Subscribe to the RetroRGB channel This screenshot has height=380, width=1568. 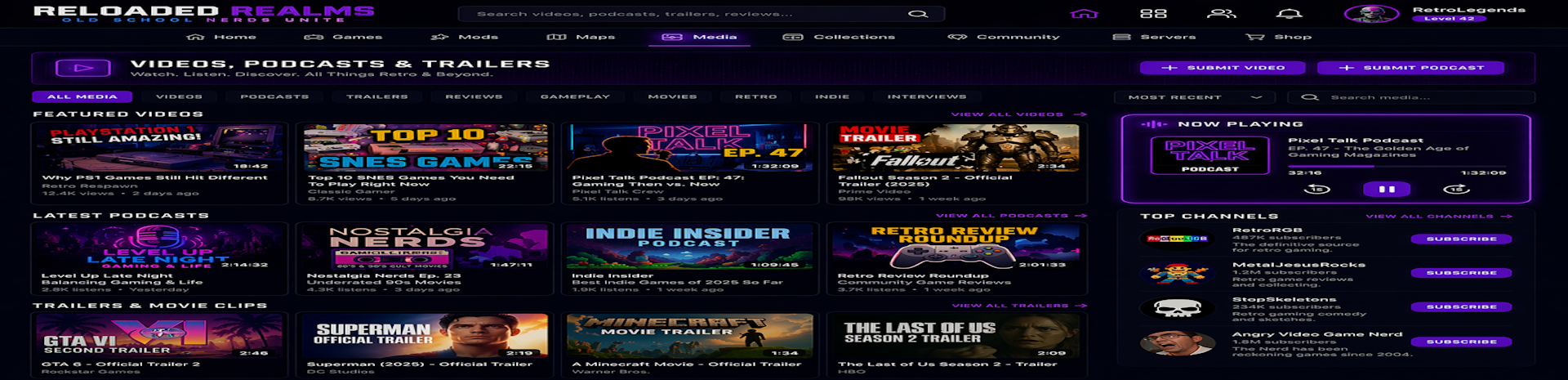(1461, 239)
